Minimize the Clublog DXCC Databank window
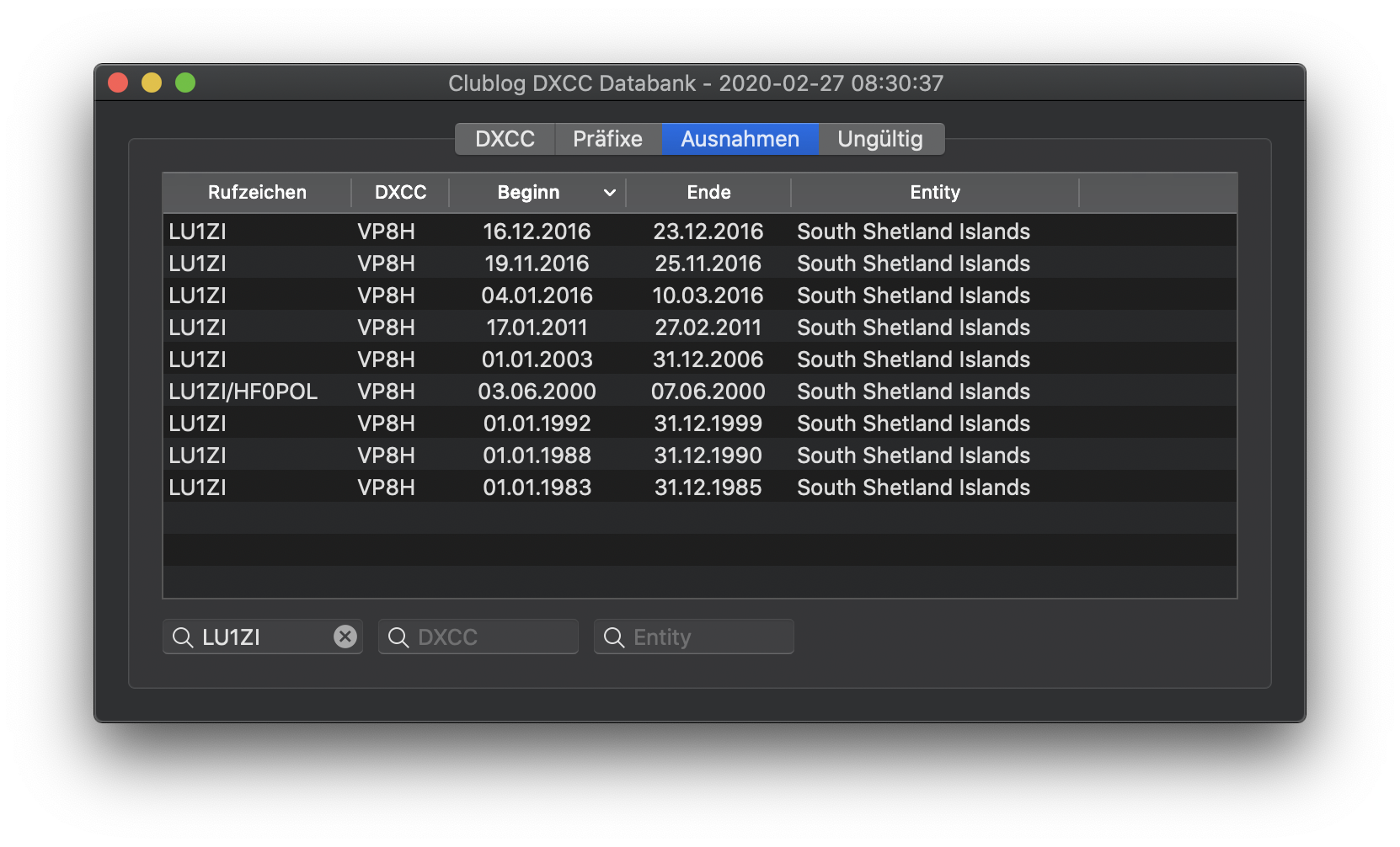This screenshot has width=1400, height=847. pyautogui.click(x=152, y=83)
